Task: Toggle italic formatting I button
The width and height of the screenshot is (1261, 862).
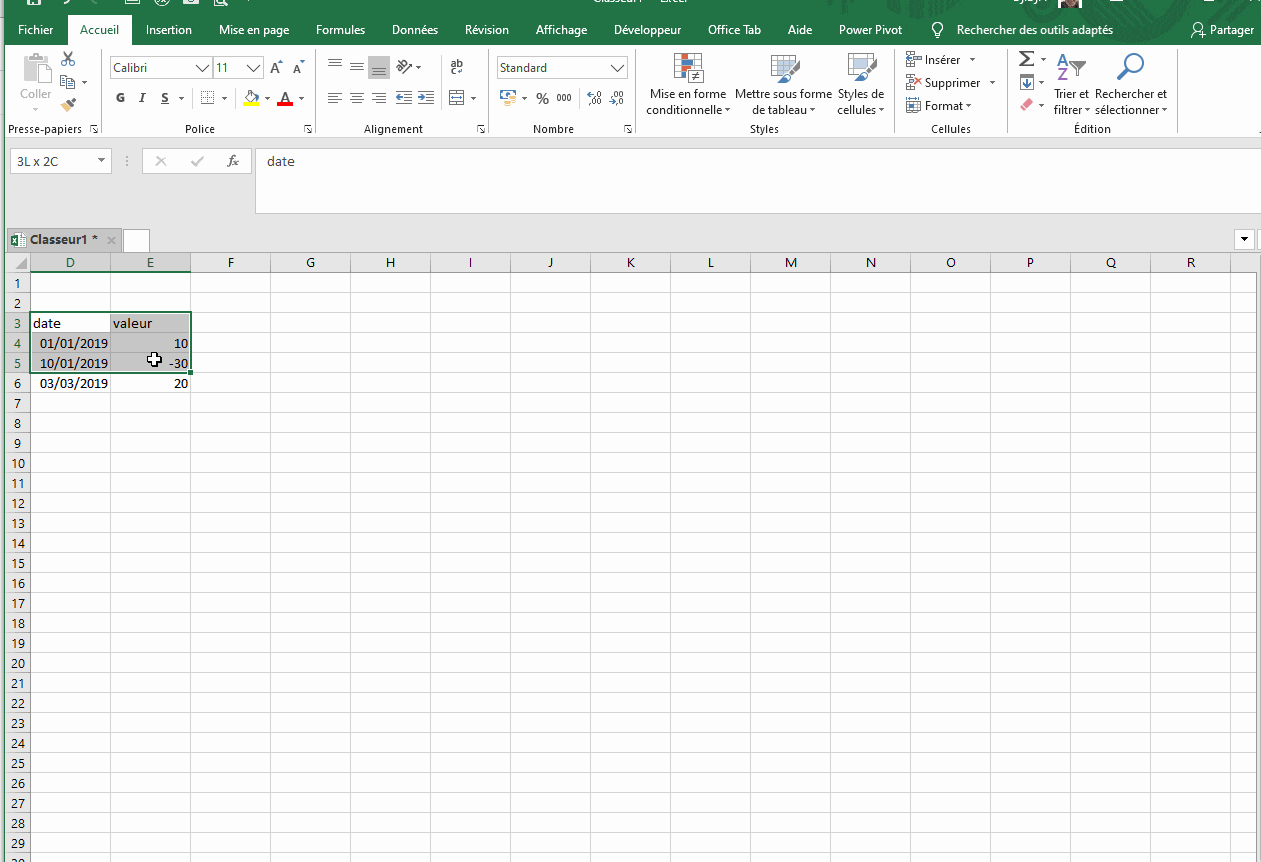Action: (143, 98)
